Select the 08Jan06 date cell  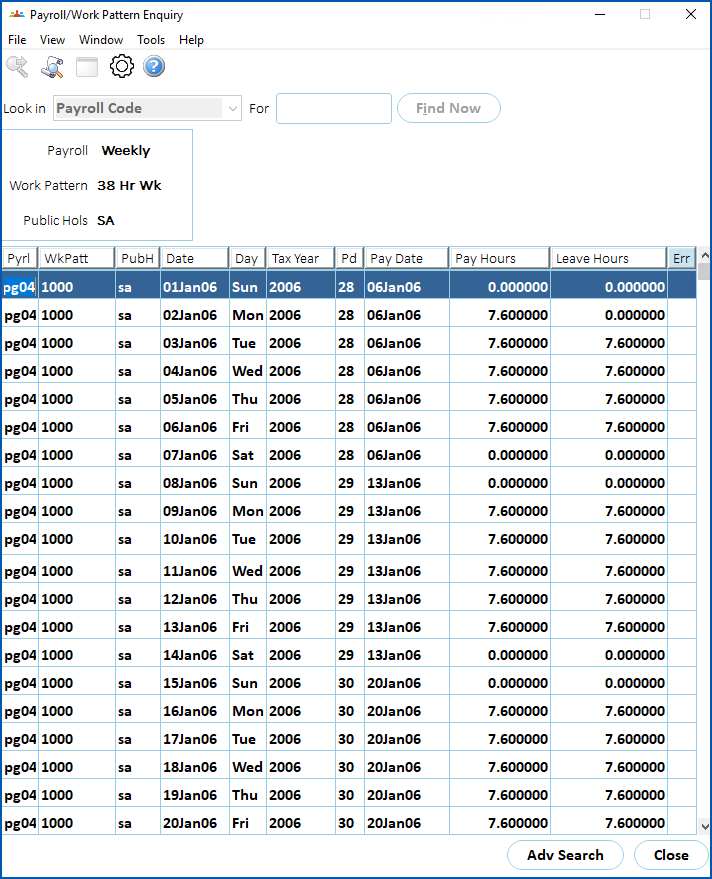click(x=195, y=483)
